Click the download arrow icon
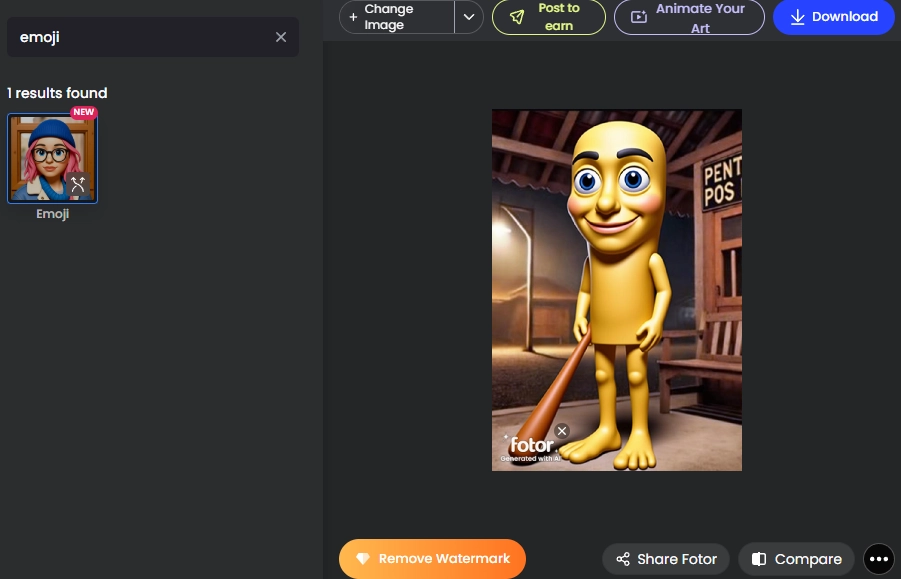The image size is (901, 579). [798, 17]
